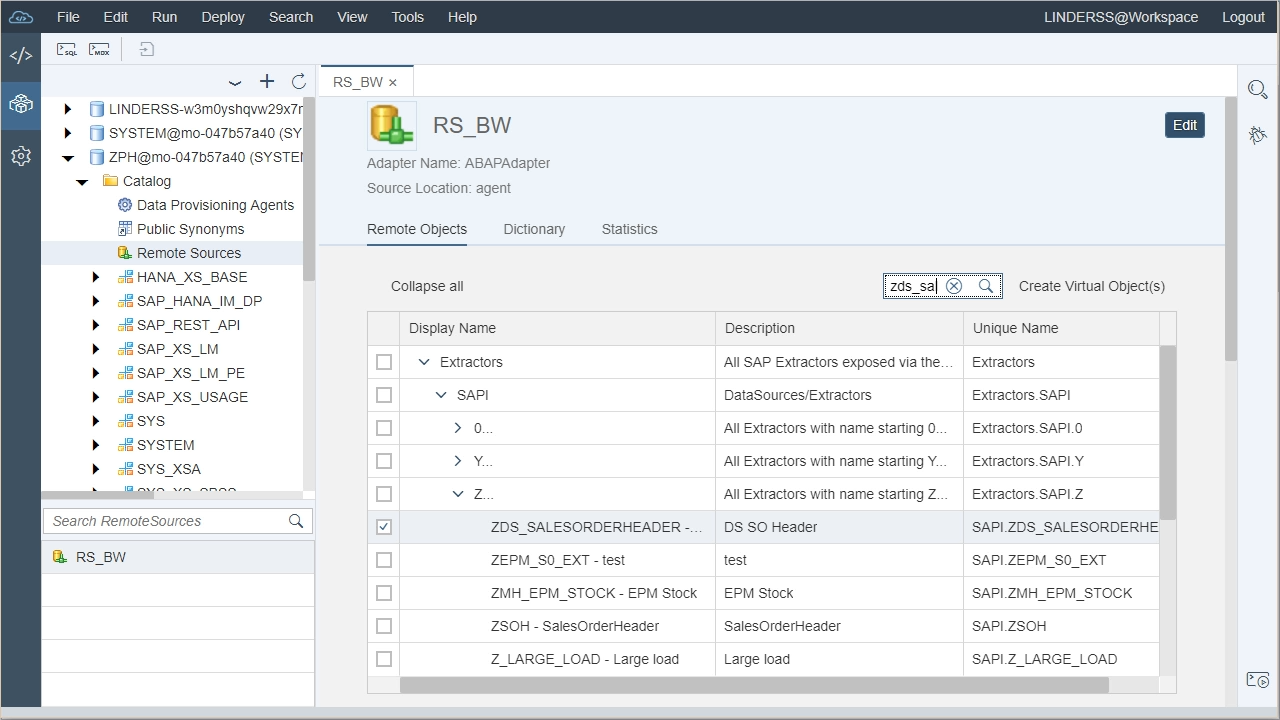Click the Edit button for RS_BW
The image size is (1280, 720).
click(x=1184, y=125)
